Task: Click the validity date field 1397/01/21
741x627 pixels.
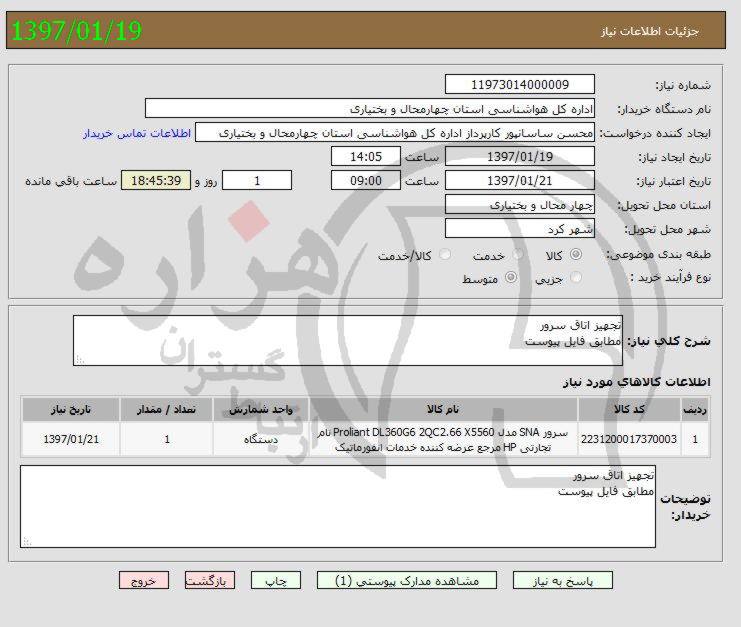Action: pos(520,180)
